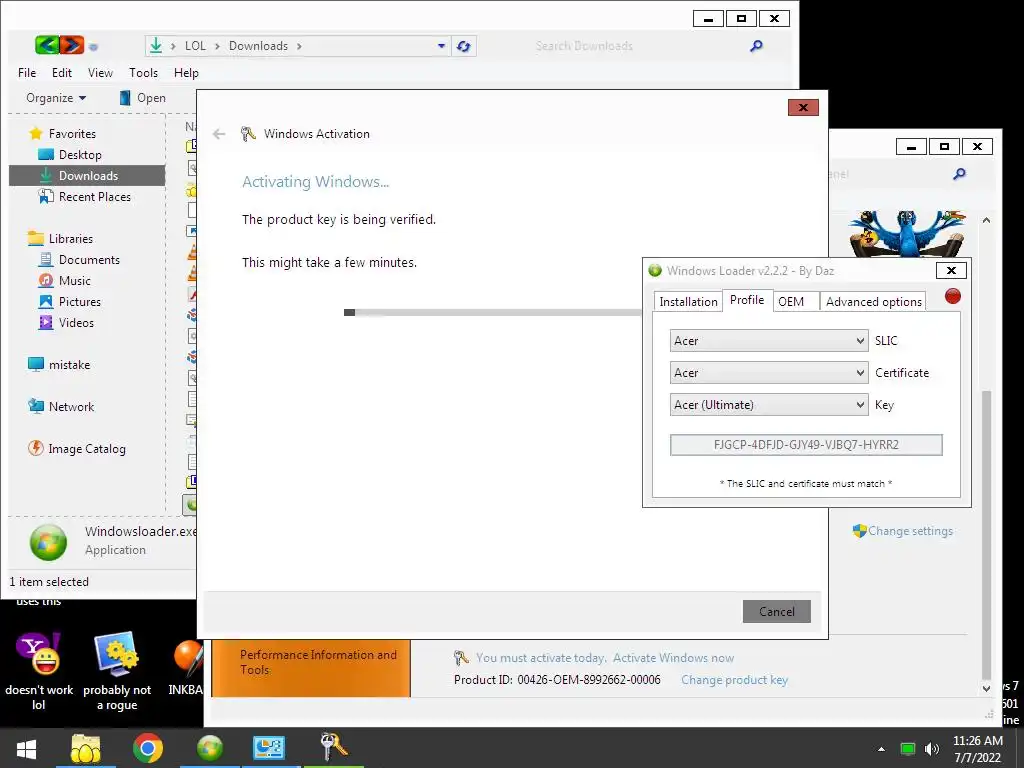
Task: Open the Tools menu
Action: pos(143,72)
